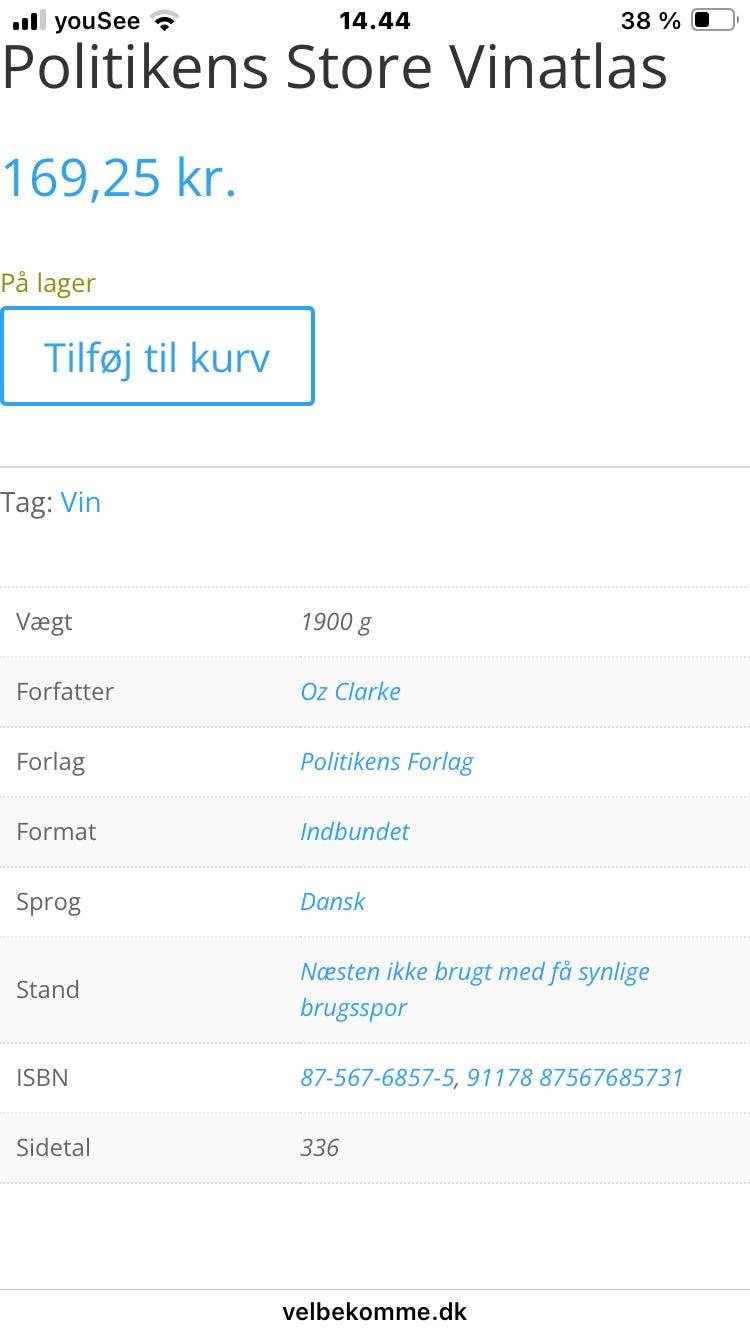Tap the 1900 g weight value
This screenshot has width=750, height=1334.
click(x=335, y=622)
